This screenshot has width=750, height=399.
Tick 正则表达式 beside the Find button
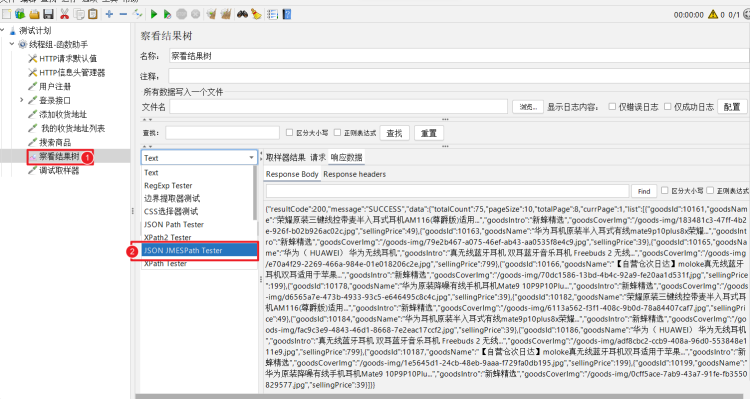coord(710,190)
